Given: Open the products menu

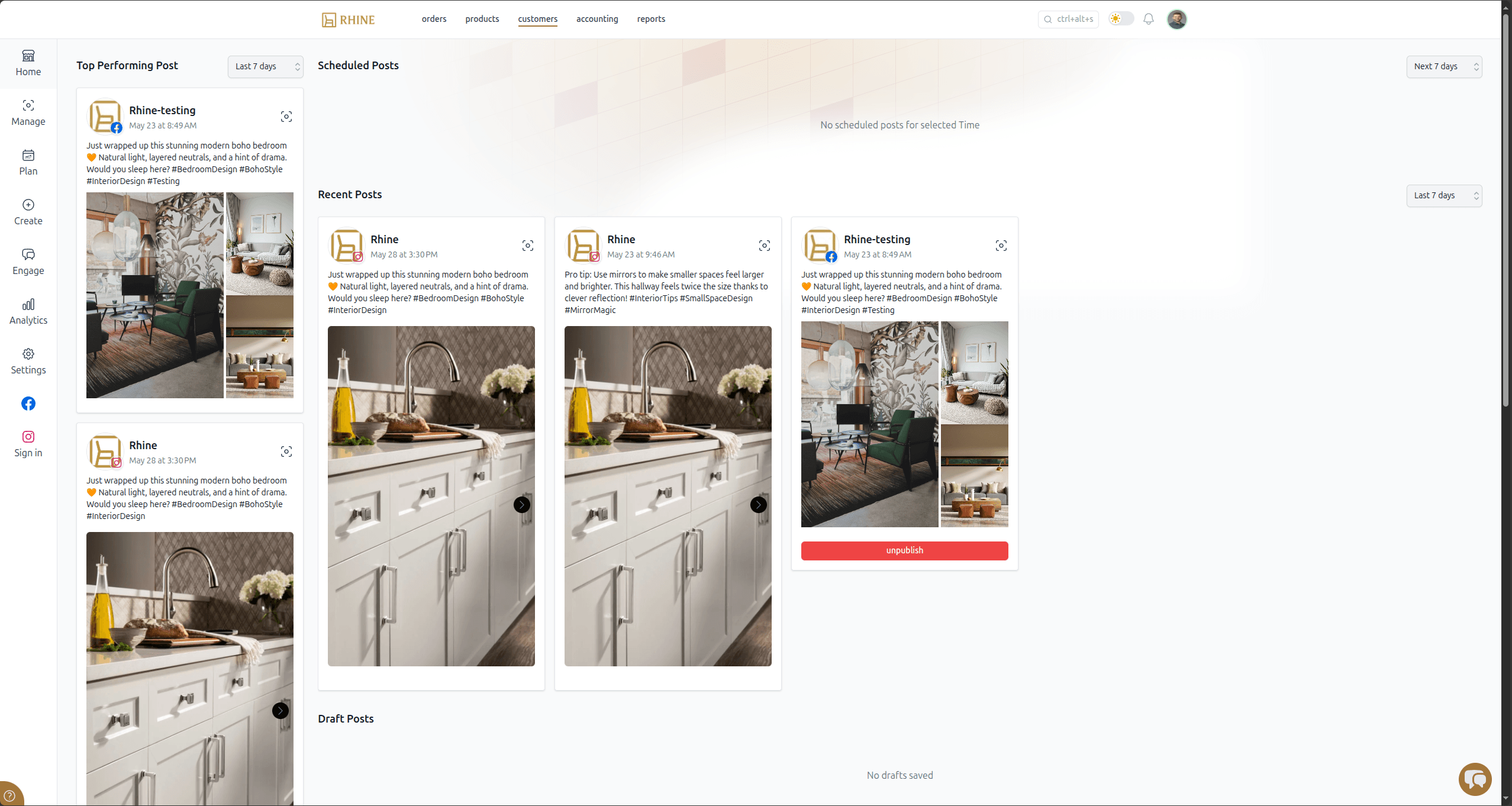Looking at the screenshot, I should (482, 19).
